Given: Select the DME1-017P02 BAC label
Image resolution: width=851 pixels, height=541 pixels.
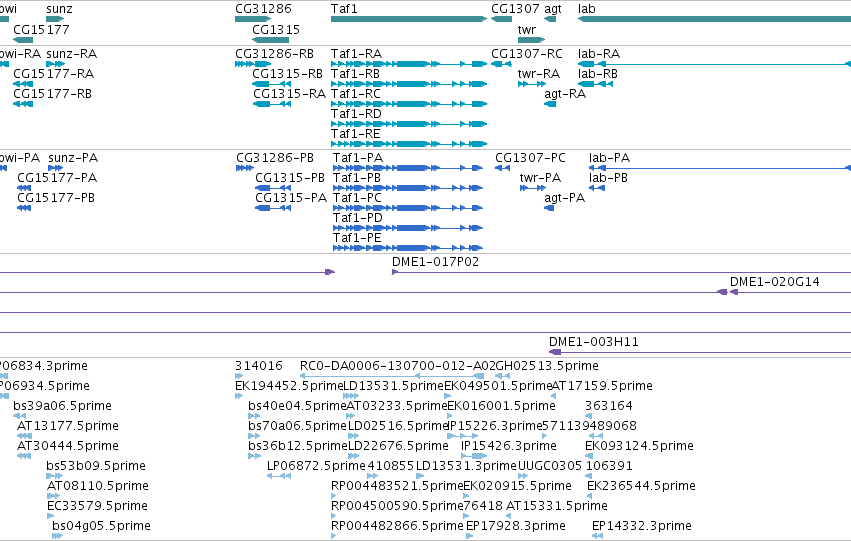Looking at the screenshot, I should tap(435, 262).
